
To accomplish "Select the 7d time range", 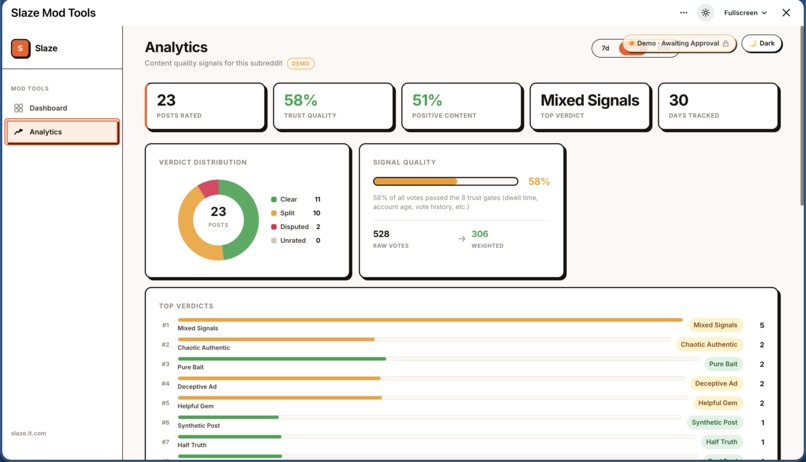I will [x=606, y=48].
